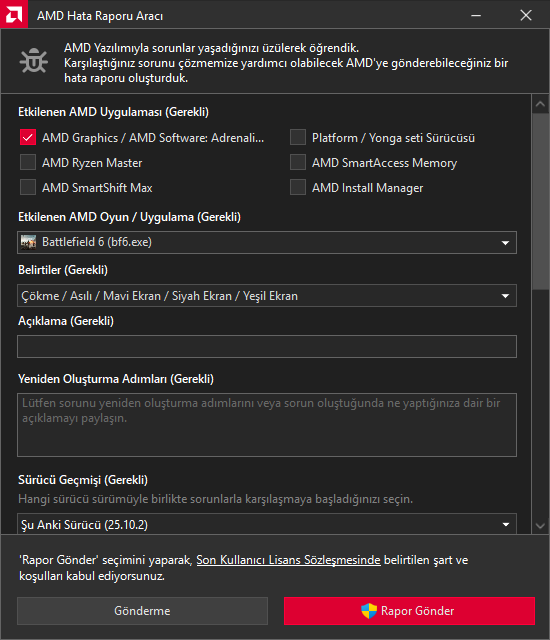Click the shield icon on Rapor Gönder

tap(369, 611)
